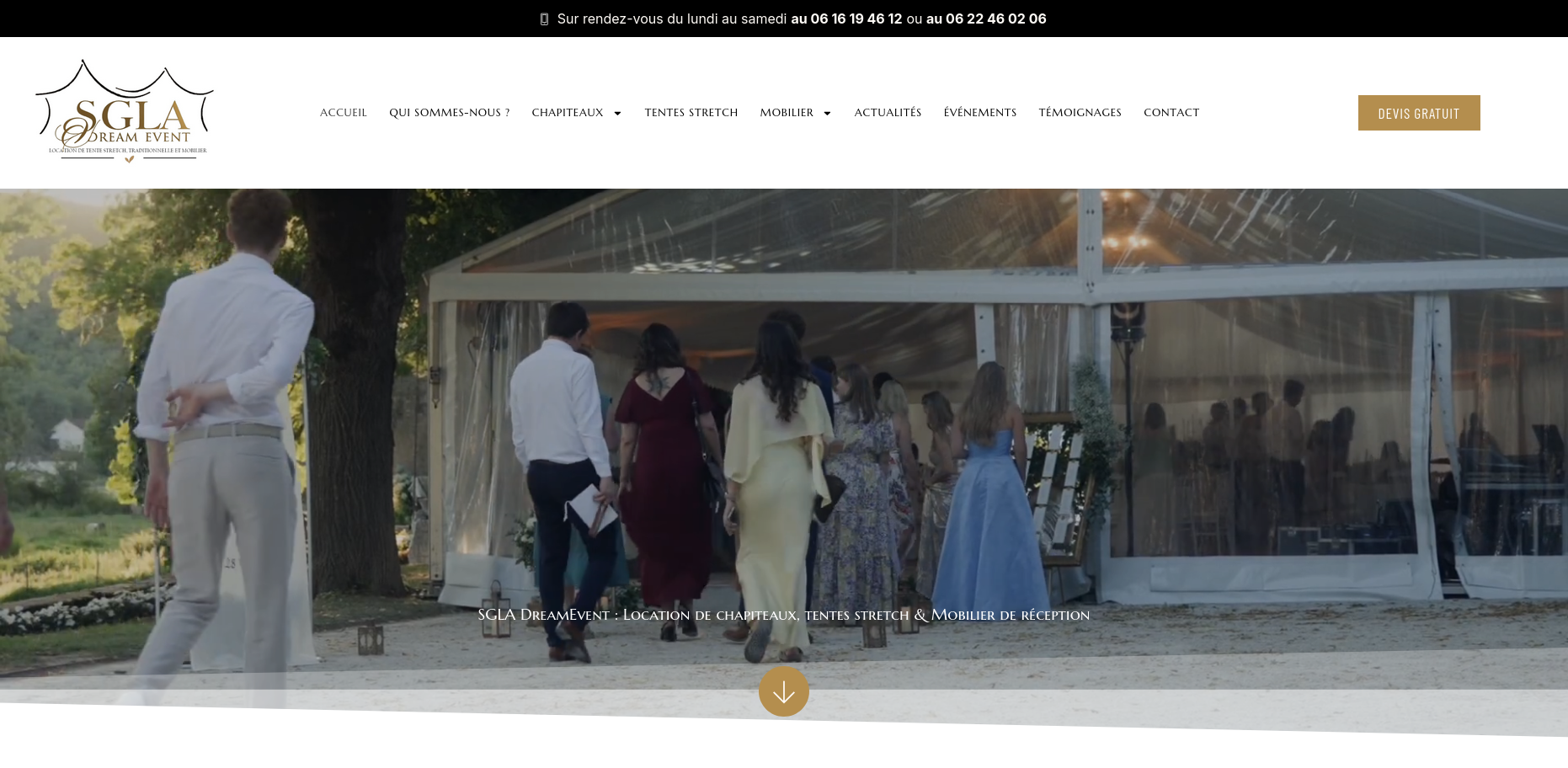Open the Actualités page
Screen dimensions: 1568x768
888,113
